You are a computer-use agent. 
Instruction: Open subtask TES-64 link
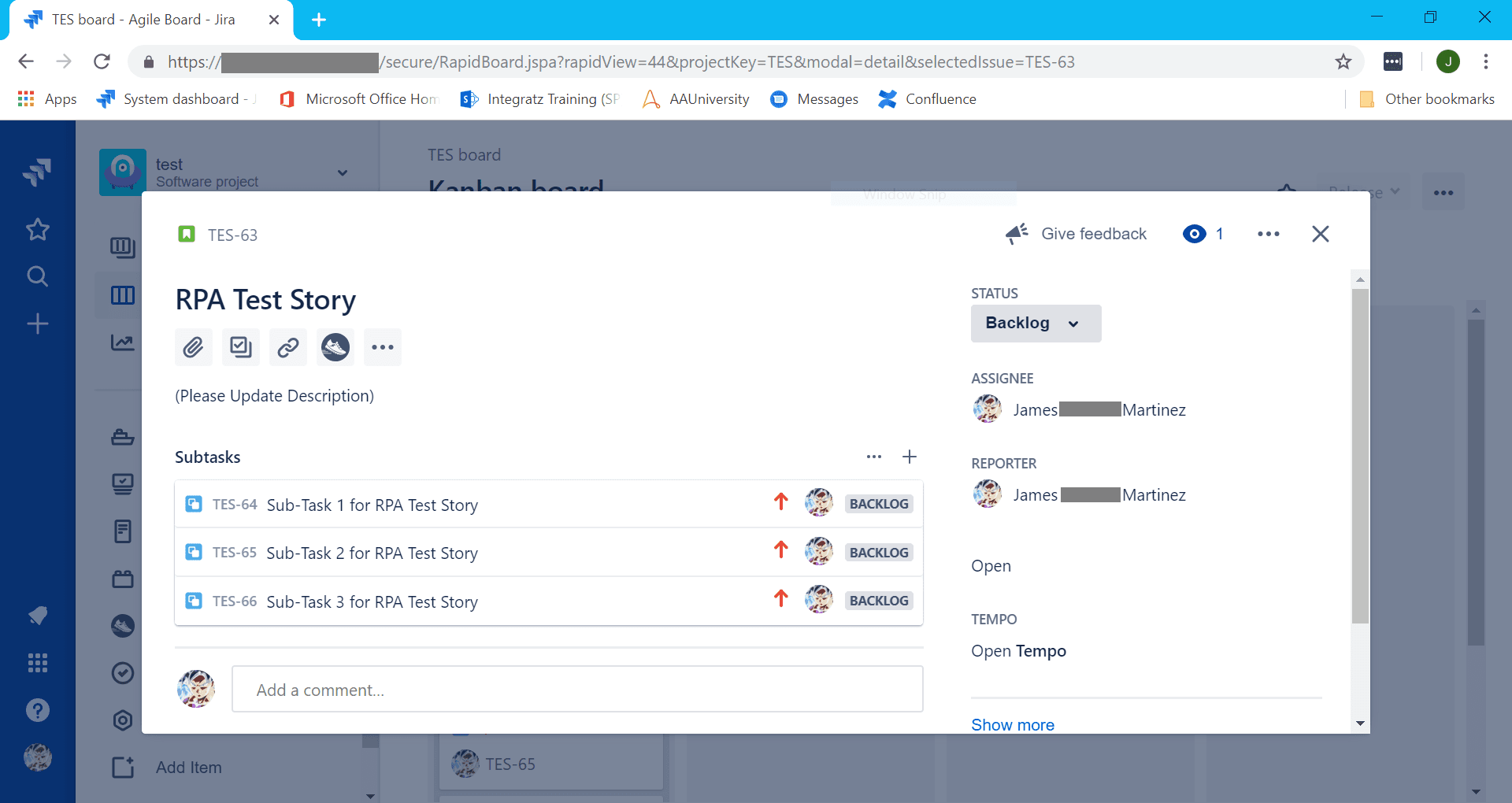pyautogui.click(x=235, y=505)
